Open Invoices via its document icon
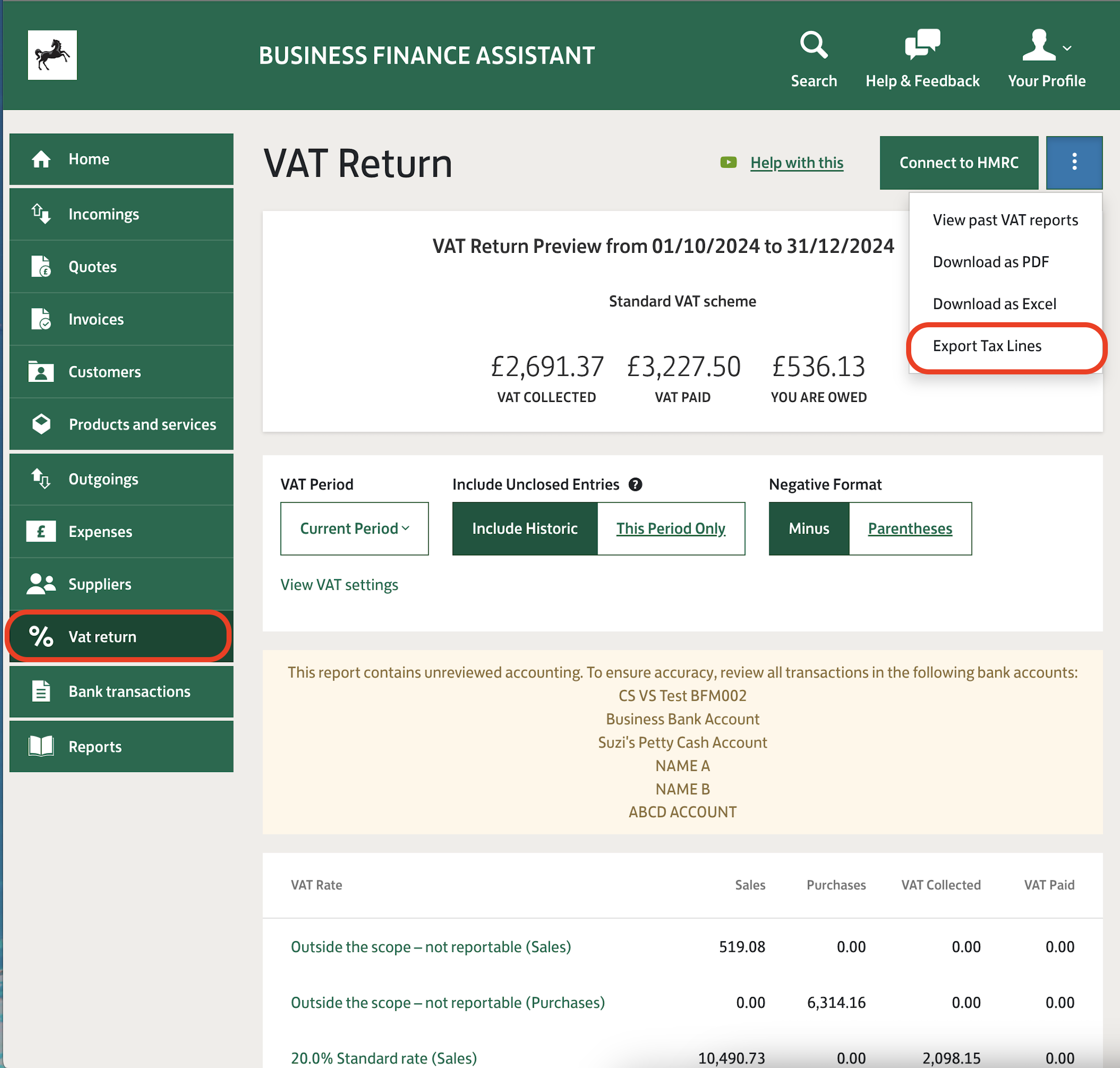 coord(41,319)
